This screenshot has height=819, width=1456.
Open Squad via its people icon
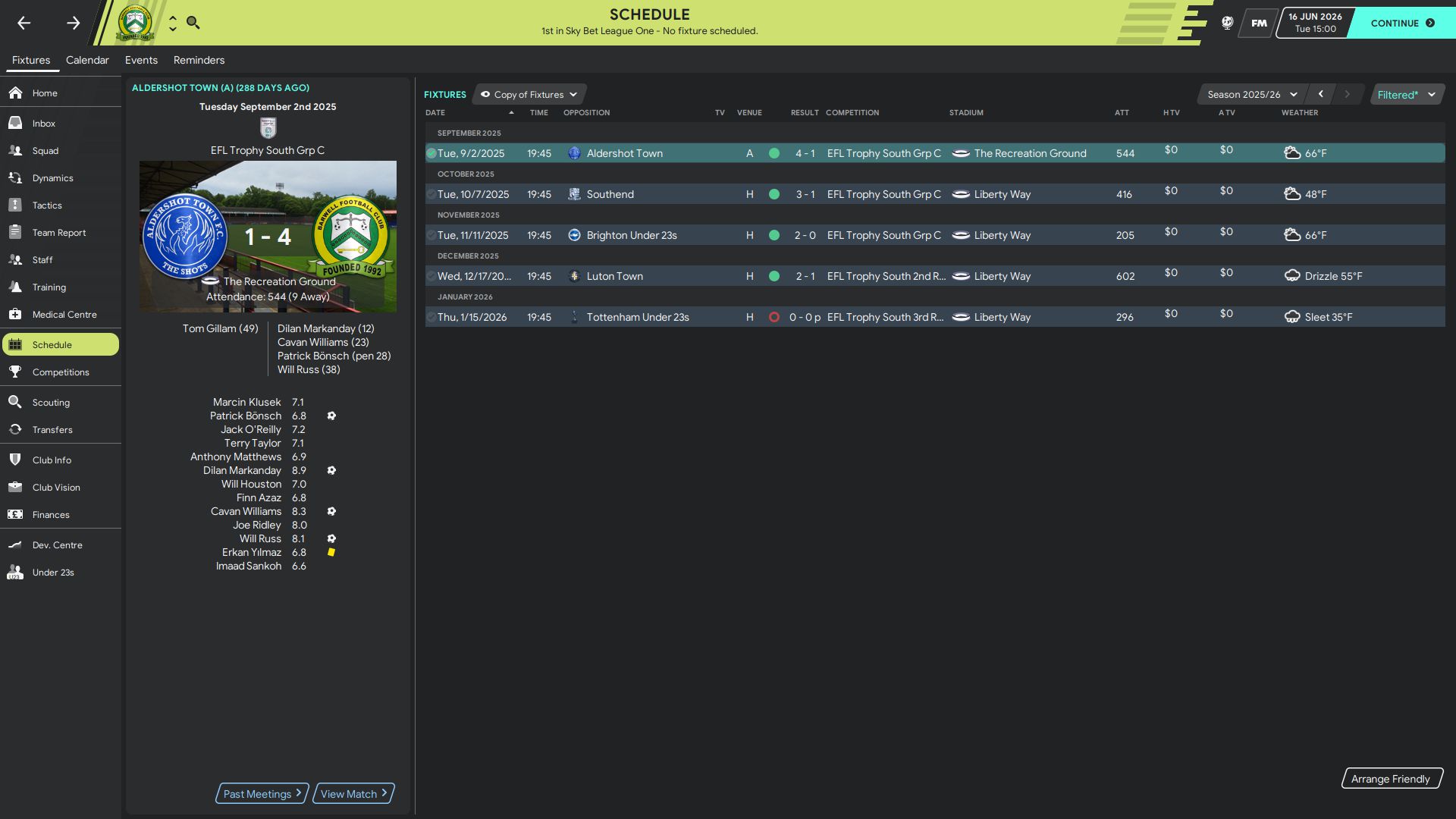pyautogui.click(x=15, y=150)
